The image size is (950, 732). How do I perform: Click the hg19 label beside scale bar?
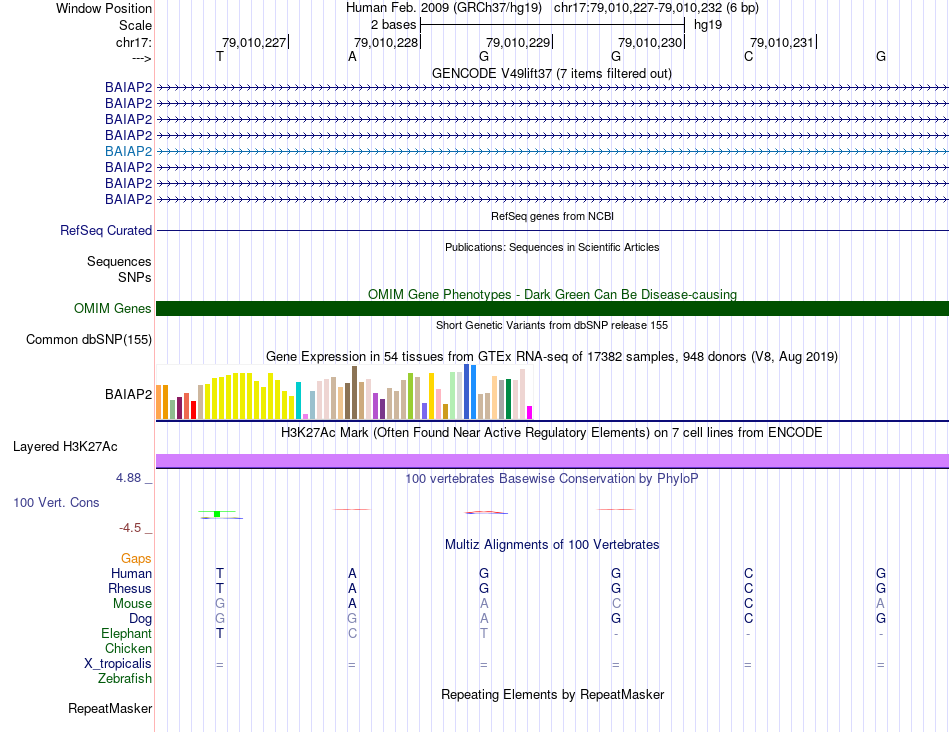708,25
